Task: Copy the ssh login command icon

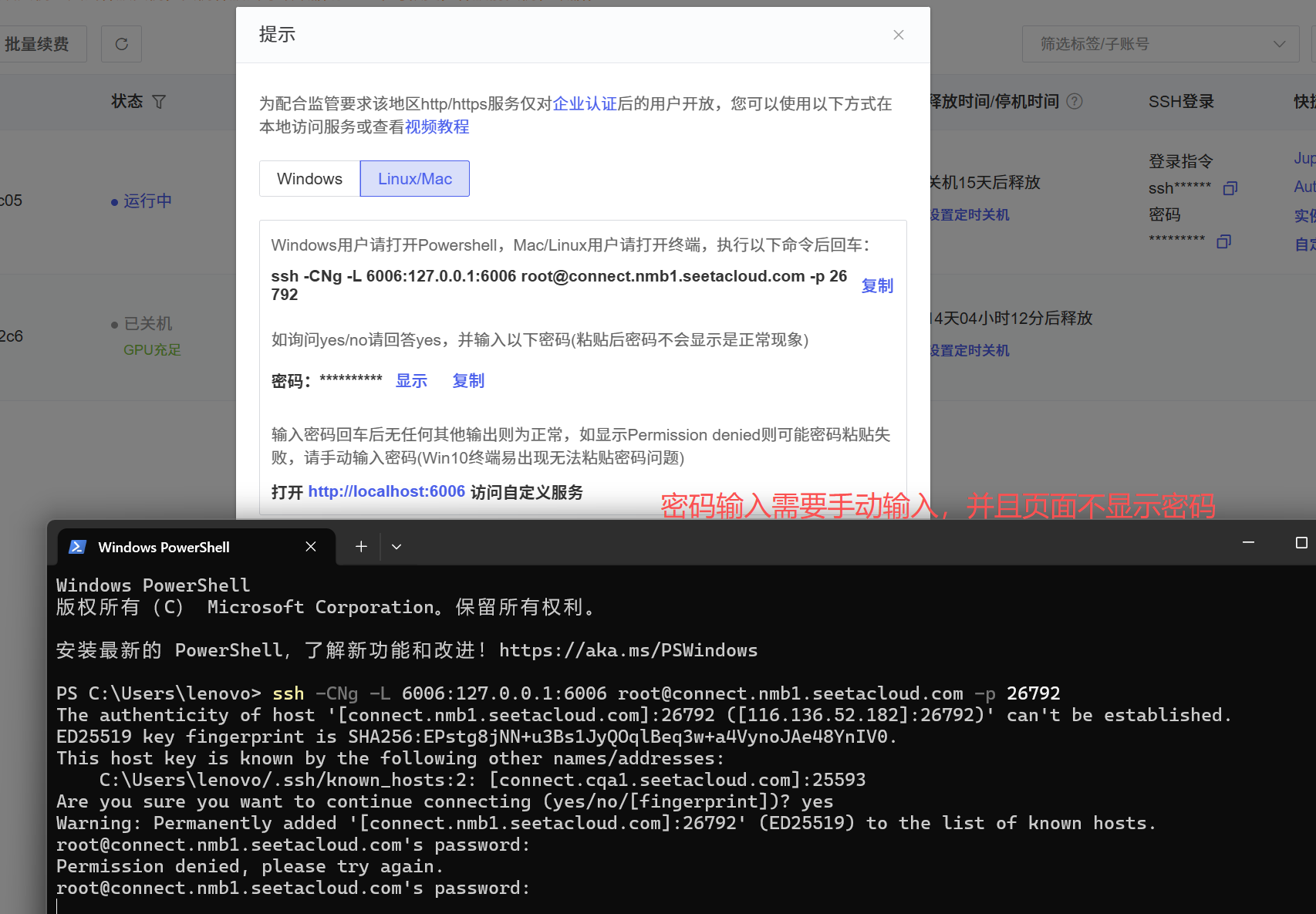Action: (1230, 188)
